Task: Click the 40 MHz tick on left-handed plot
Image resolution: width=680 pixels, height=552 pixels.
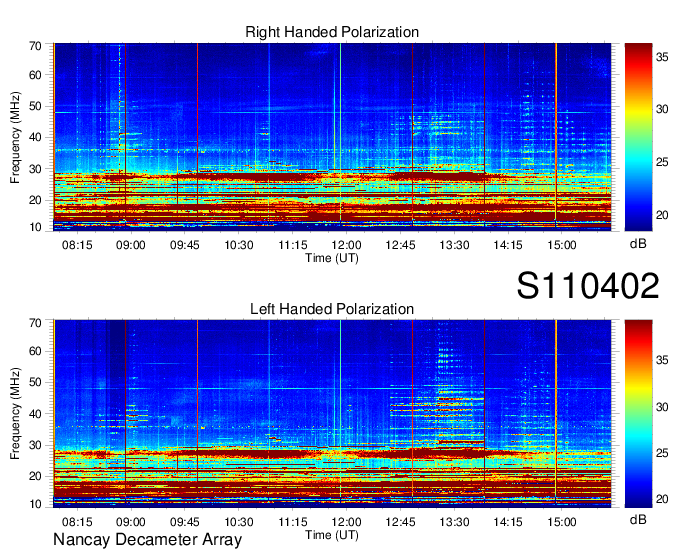Action: click(x=35, y=414)
